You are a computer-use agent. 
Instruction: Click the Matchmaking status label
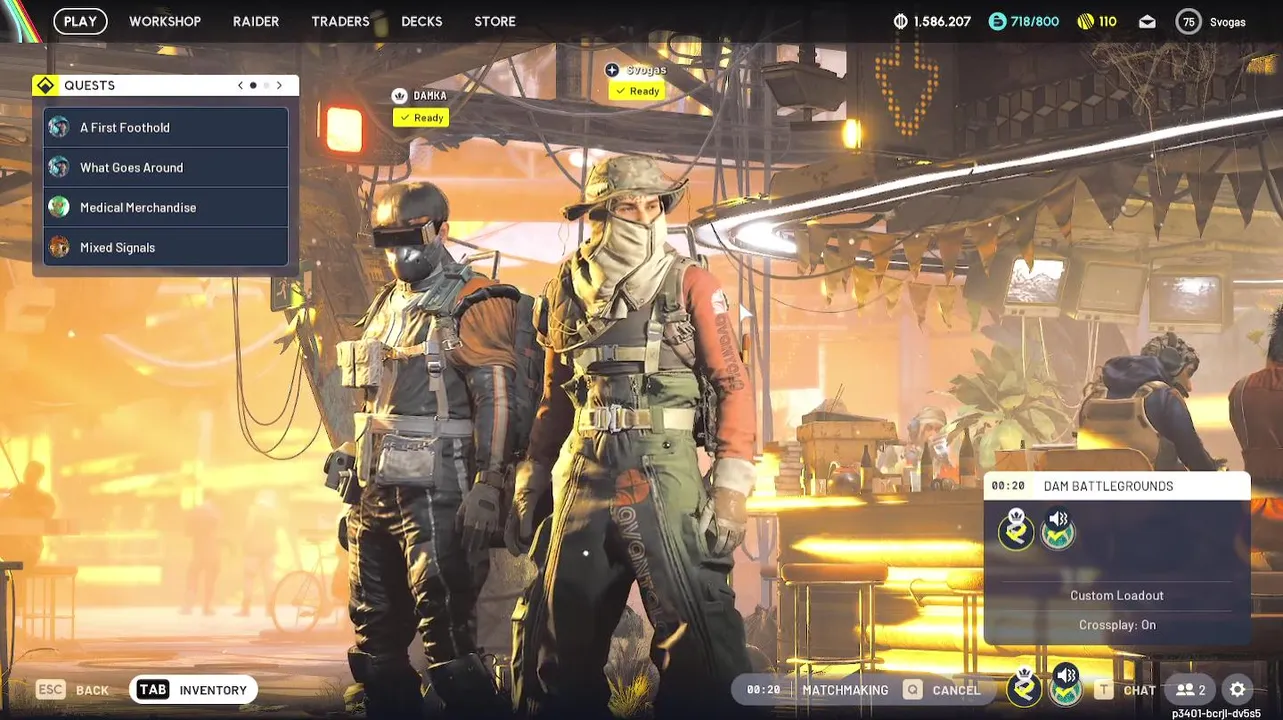pyautogui.click(x=845, y=690)
